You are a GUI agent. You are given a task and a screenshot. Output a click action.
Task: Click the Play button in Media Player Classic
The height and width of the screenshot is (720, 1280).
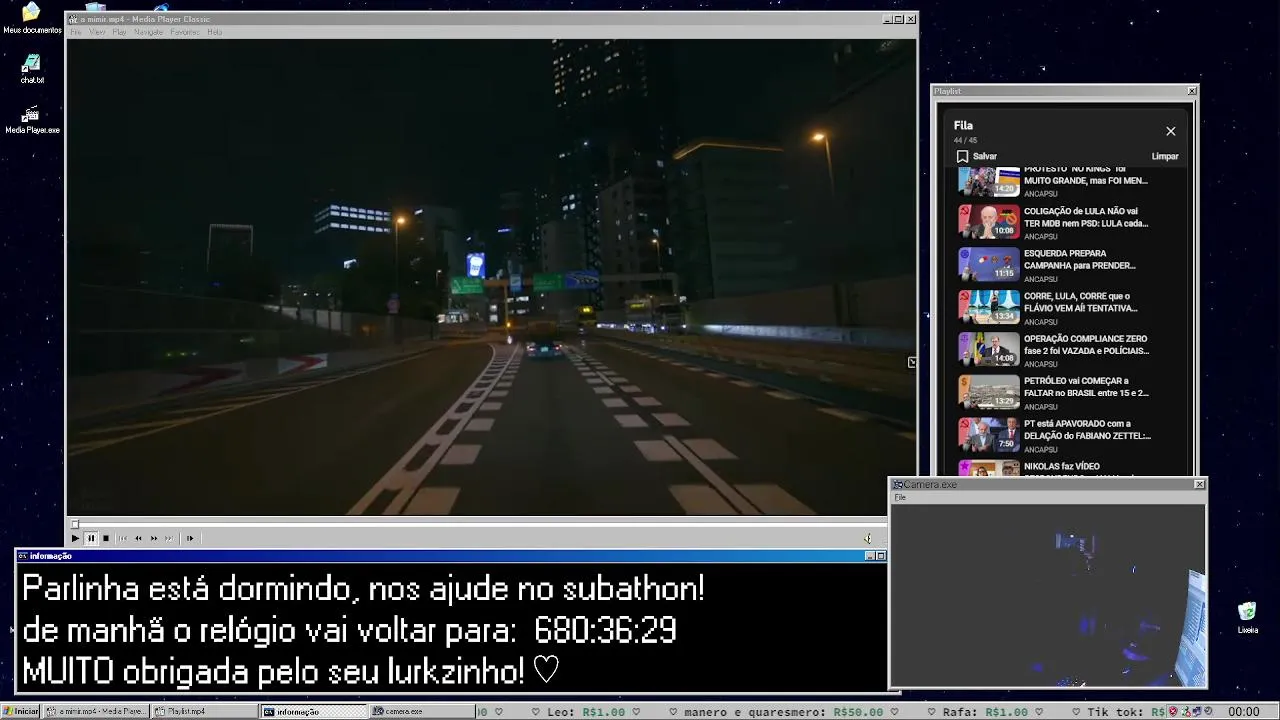tap(75, 538)
